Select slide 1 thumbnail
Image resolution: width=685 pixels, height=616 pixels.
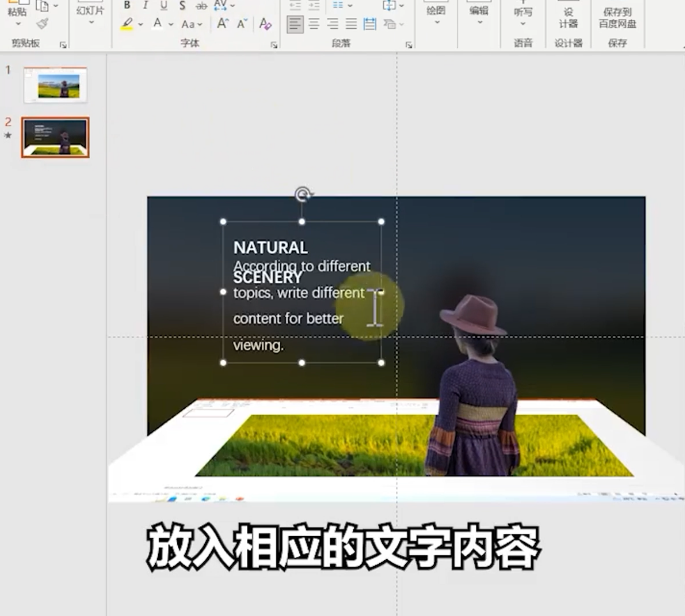click(x=55, y=85)
